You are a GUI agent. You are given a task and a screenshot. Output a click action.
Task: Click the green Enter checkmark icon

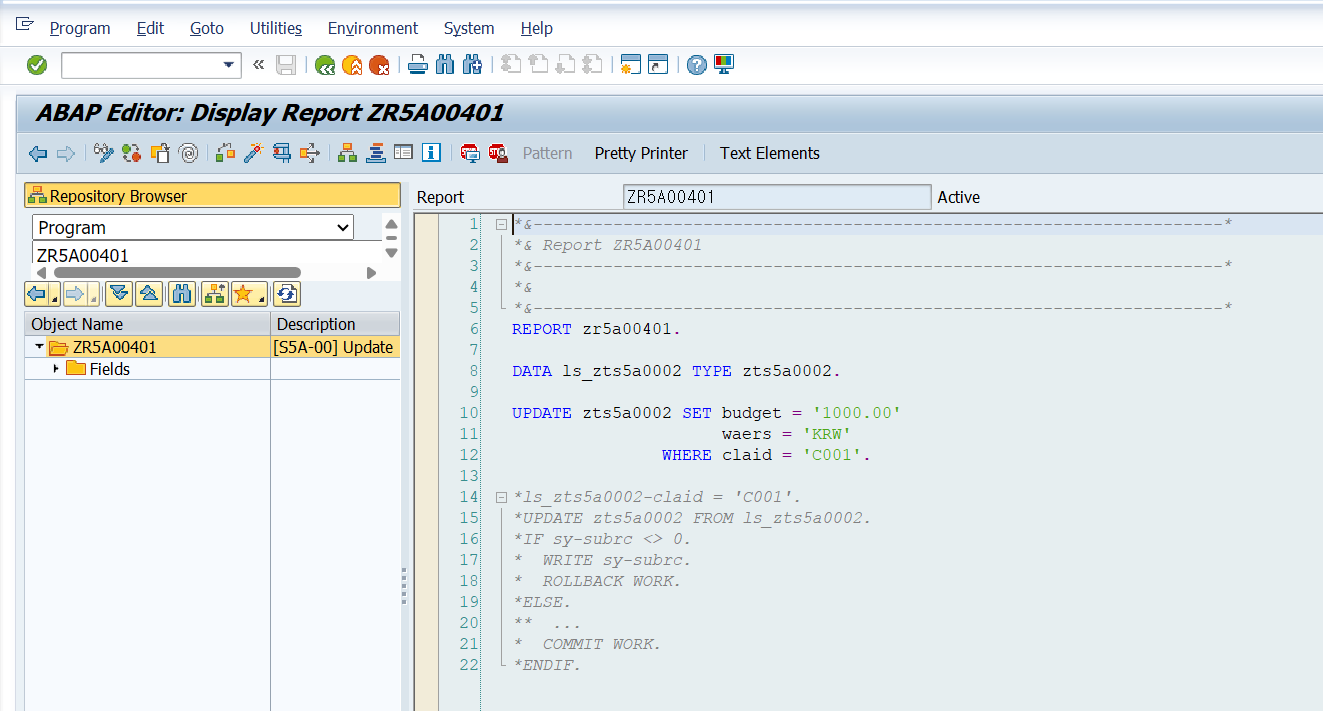tap(37, 65)
